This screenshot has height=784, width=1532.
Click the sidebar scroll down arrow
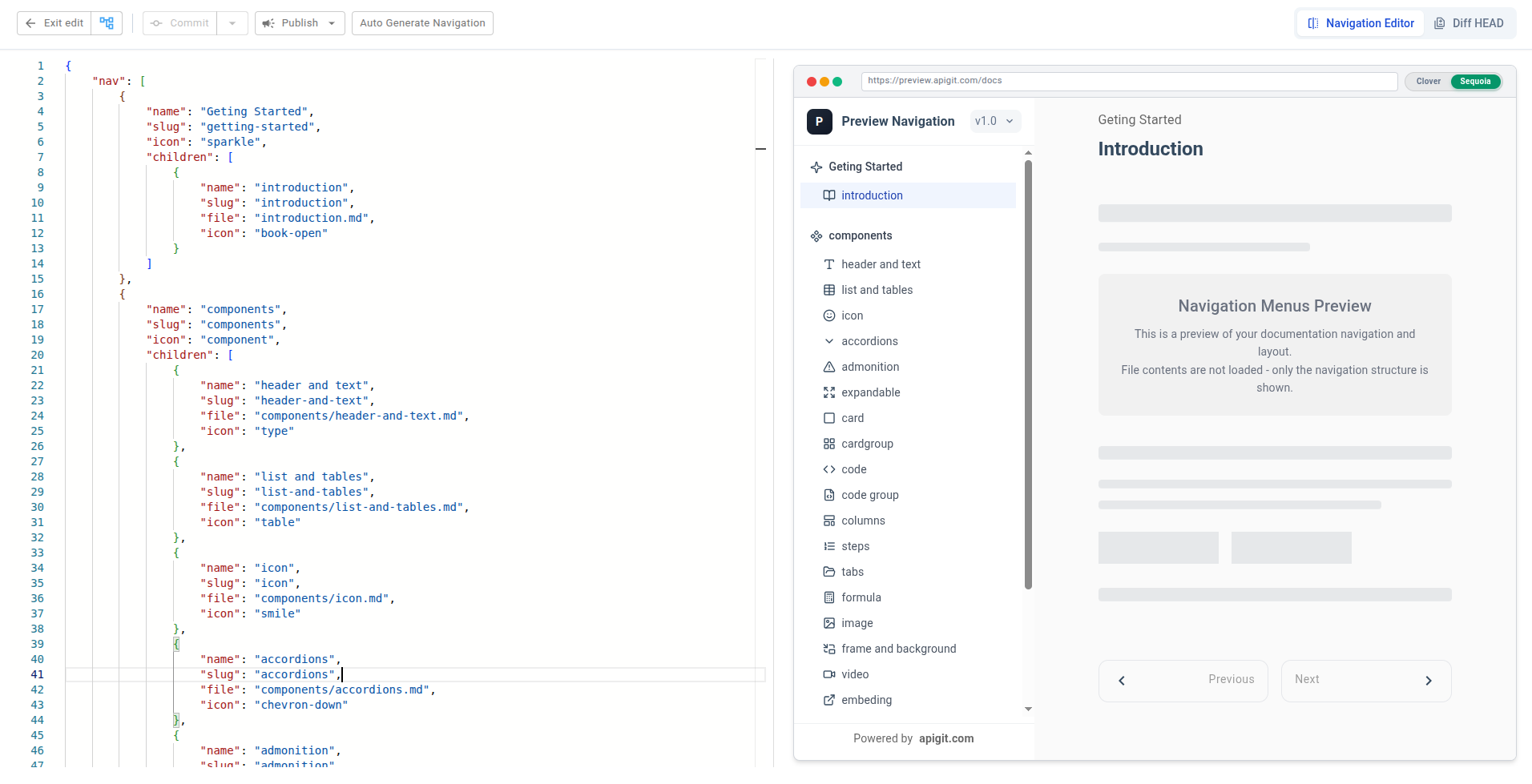coord(1028,710)
